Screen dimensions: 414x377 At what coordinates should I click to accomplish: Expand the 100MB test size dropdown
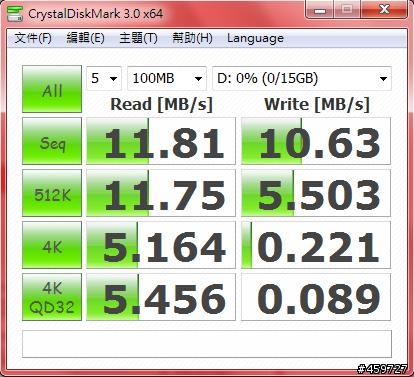(167, 79)
